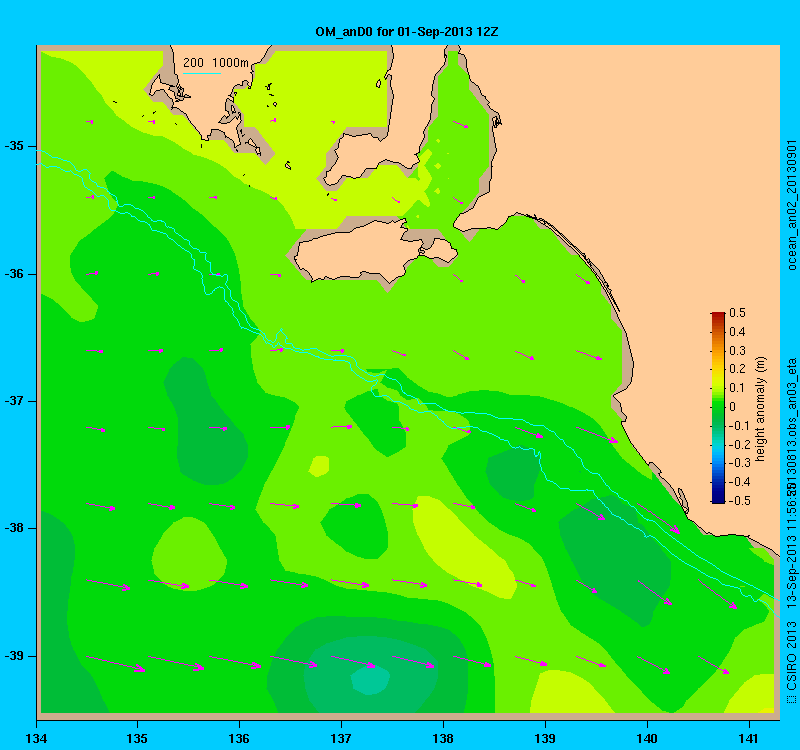Click the height anomaly color scale bar
Screen dimensions: 800x750
pyautogui.click(x=718, y=407)
